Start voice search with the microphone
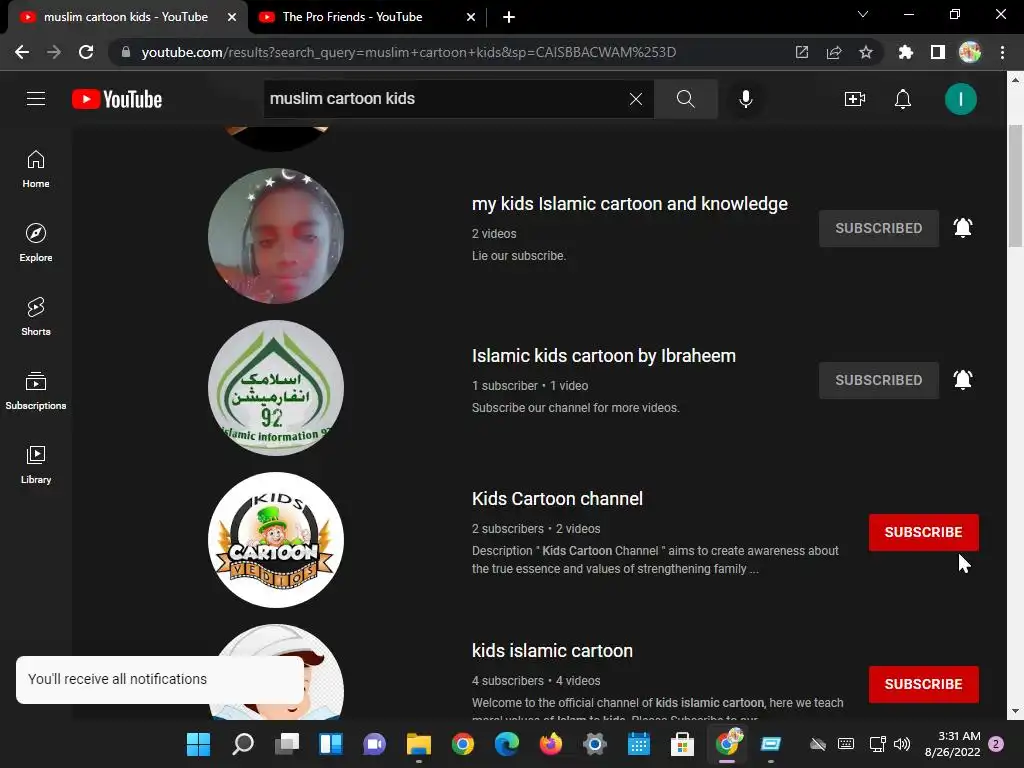The width and height of the screenshot is (1024, 768). pos(745,99)
